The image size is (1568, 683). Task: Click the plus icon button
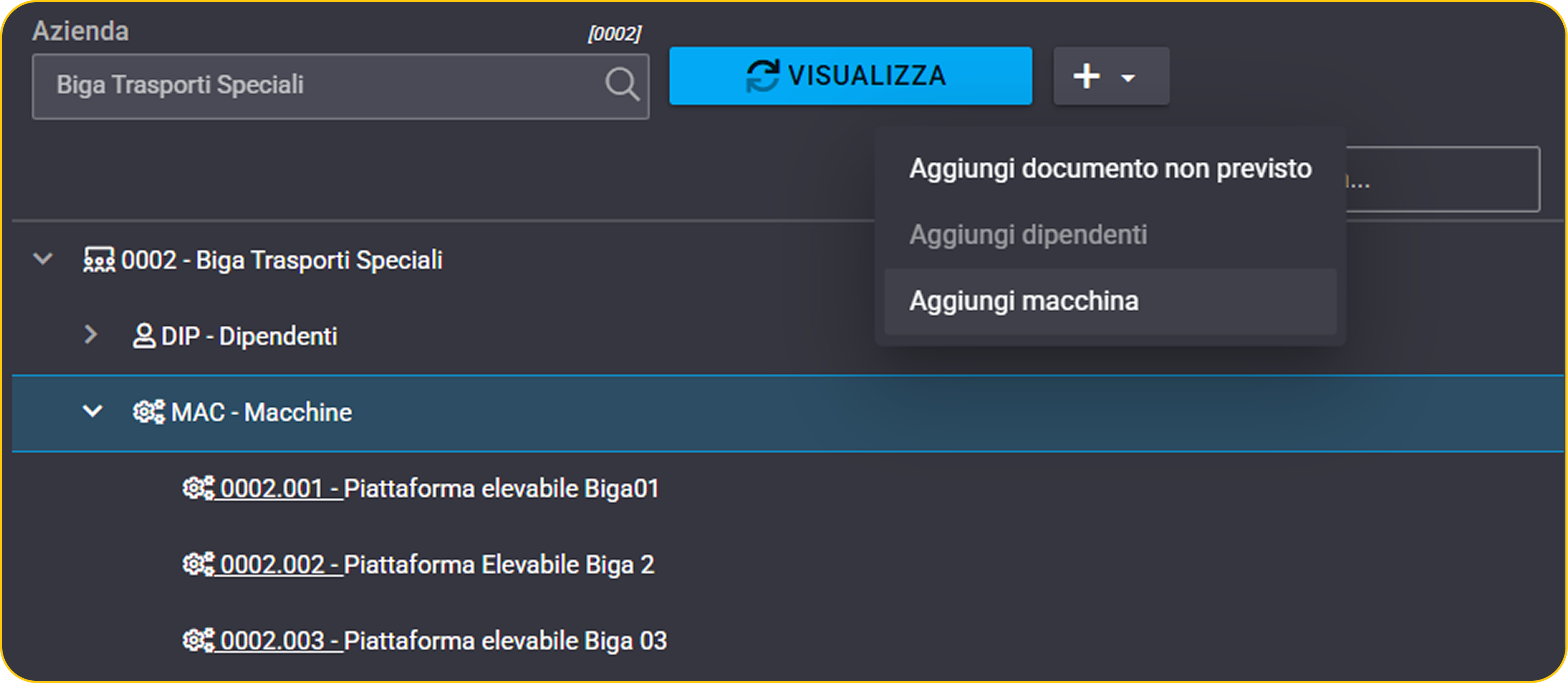point(1086,77)
